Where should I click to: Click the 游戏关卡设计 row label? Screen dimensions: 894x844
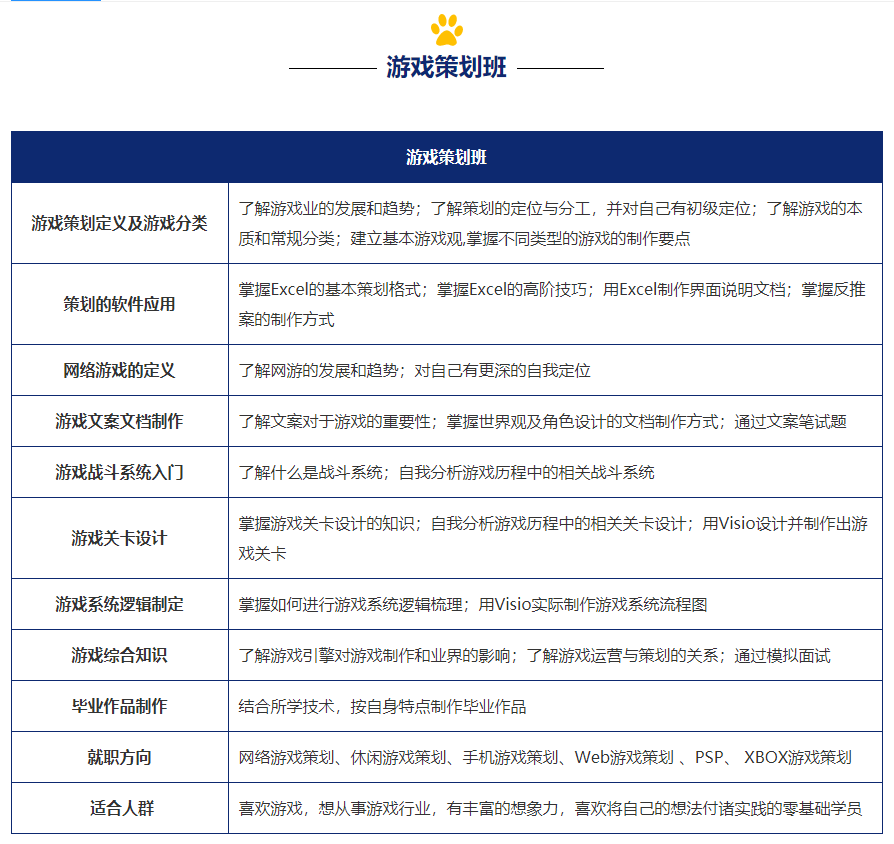click(x=119, y=537)
